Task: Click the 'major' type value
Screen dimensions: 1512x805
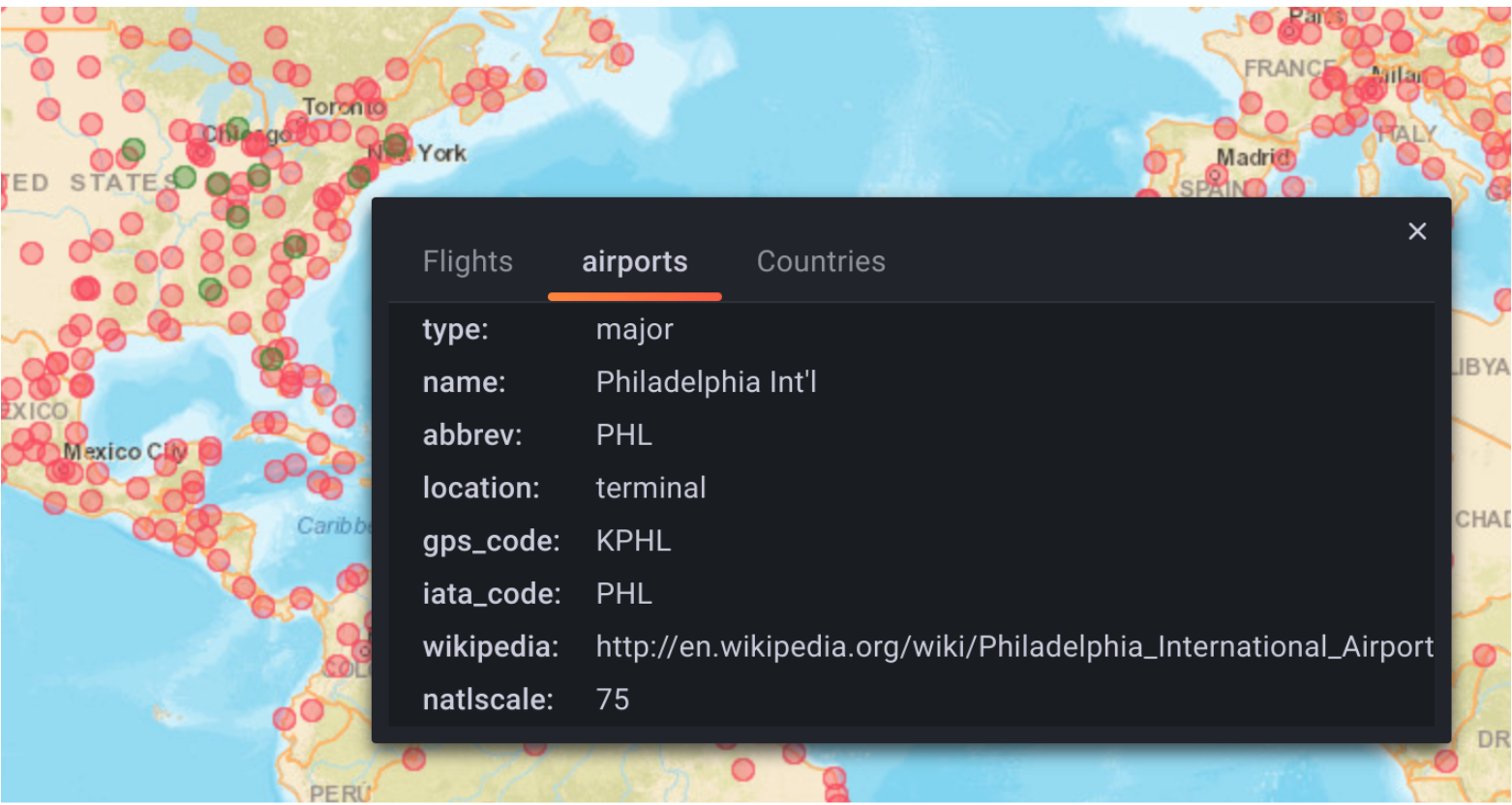Action: click(634, 330)
